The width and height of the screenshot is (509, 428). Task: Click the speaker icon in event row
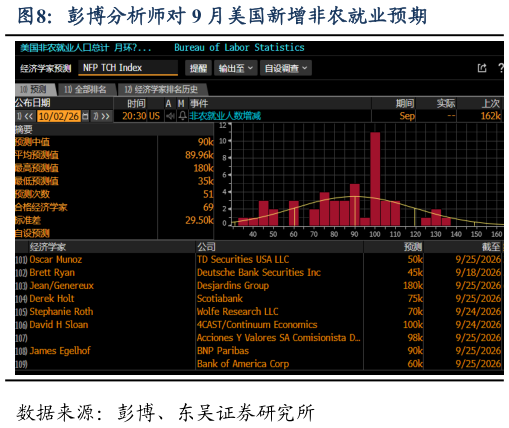click(171, 116)
